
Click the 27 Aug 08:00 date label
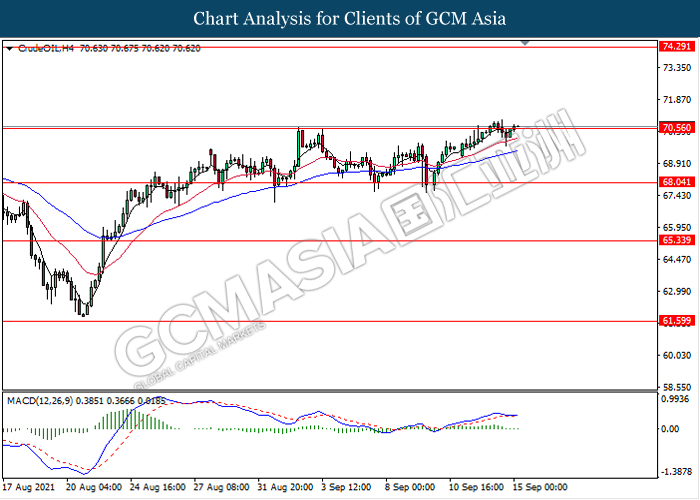(221, 487)
